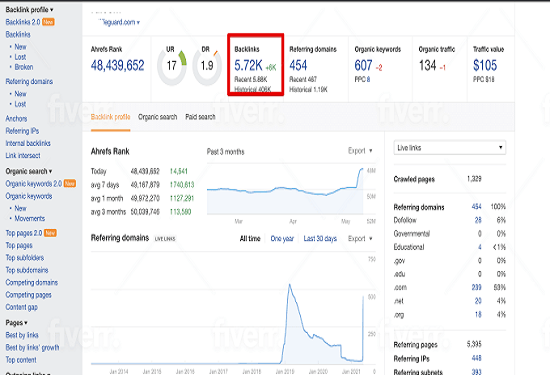Open Organic keywords sidebar link
Screen dimensions: 550x375
[x=29, y=196]
